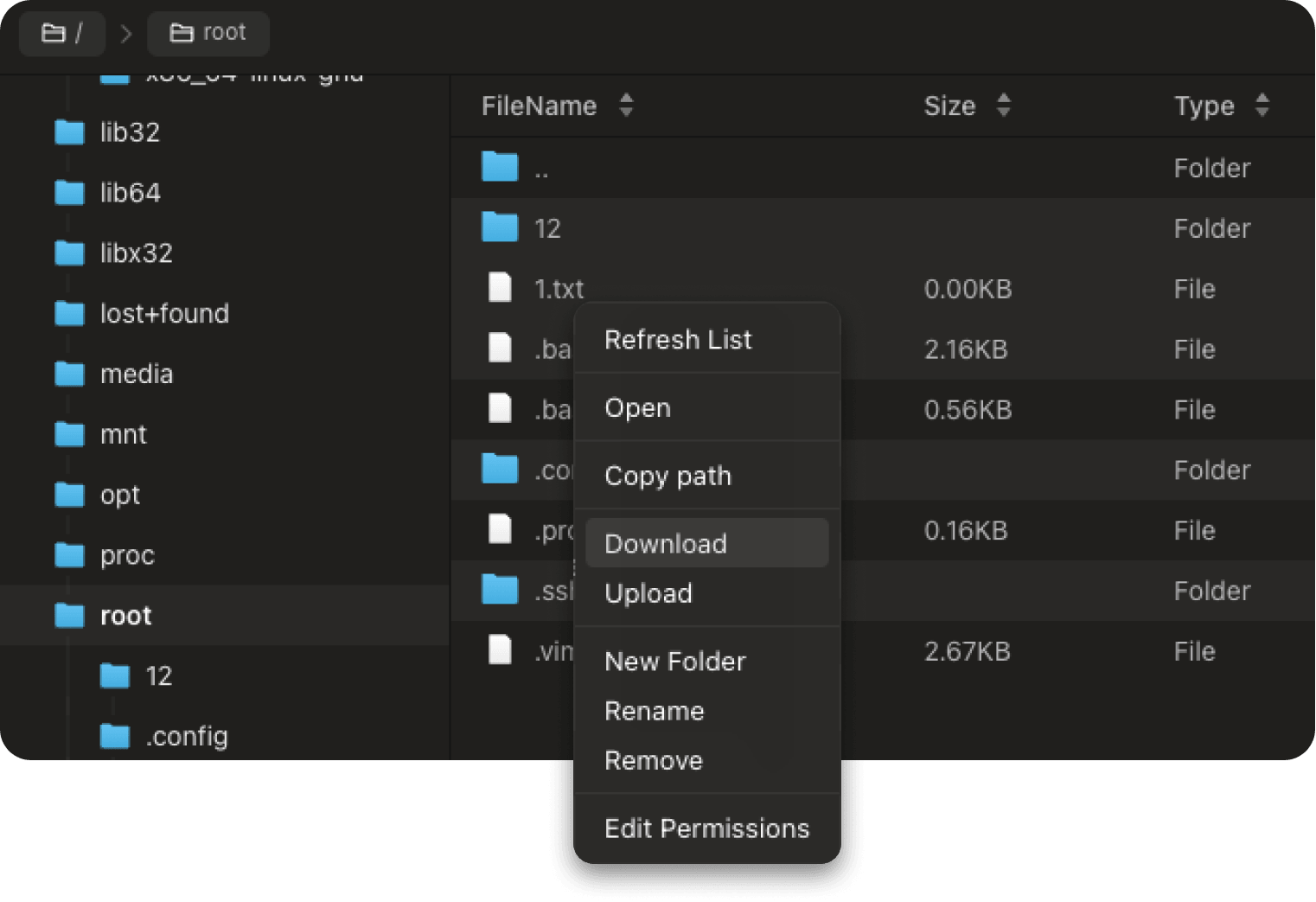Choose New Folder from context menu

[x=674, y=662]
